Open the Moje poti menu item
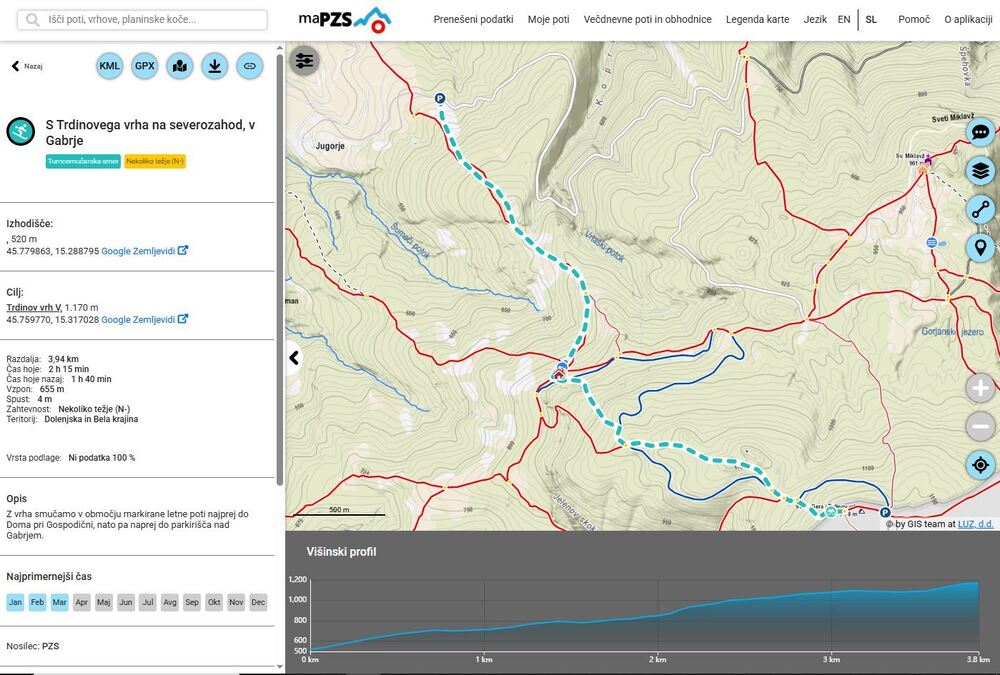 548,19
